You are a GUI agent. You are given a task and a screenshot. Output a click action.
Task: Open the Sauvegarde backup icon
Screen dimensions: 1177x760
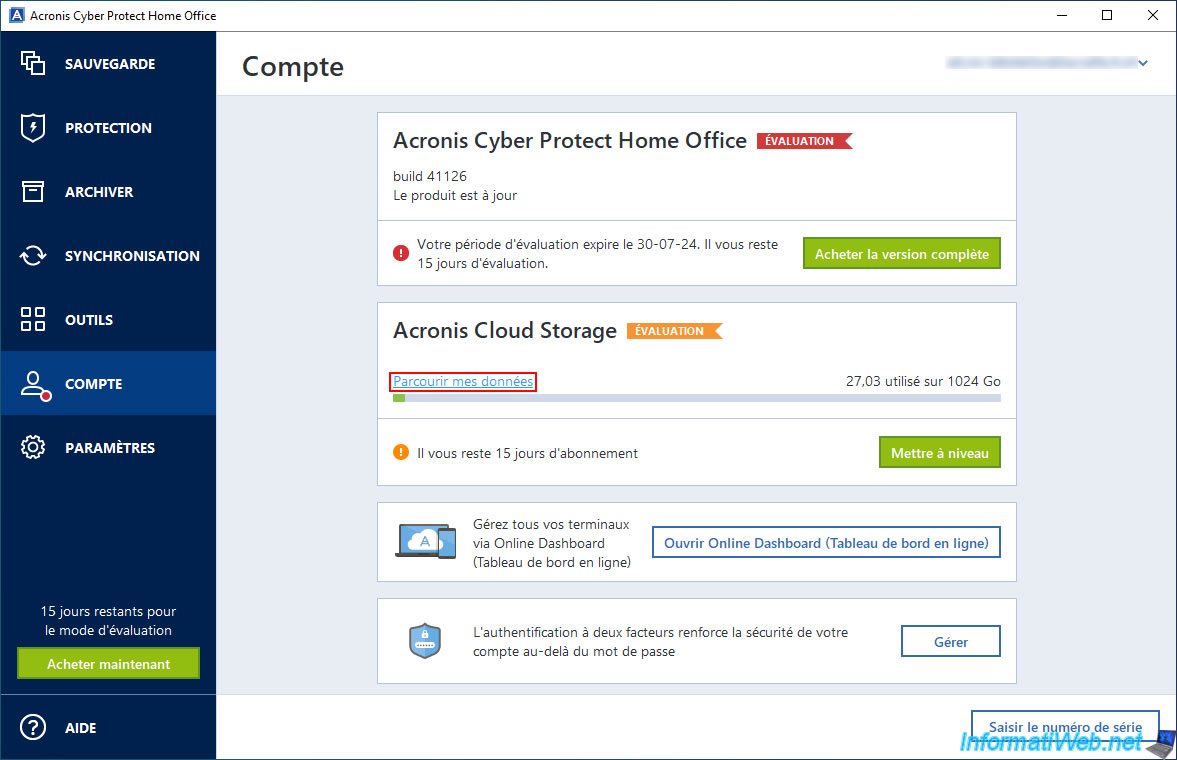[x=33, y=63]
